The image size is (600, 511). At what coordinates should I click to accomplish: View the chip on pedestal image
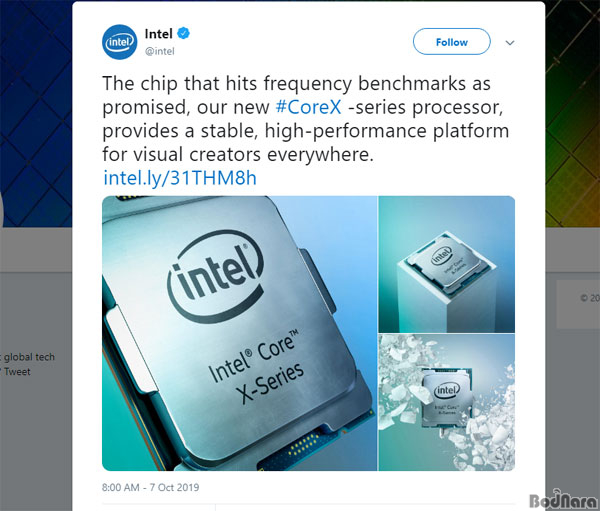pyautogui.click(x=447, y=264)
